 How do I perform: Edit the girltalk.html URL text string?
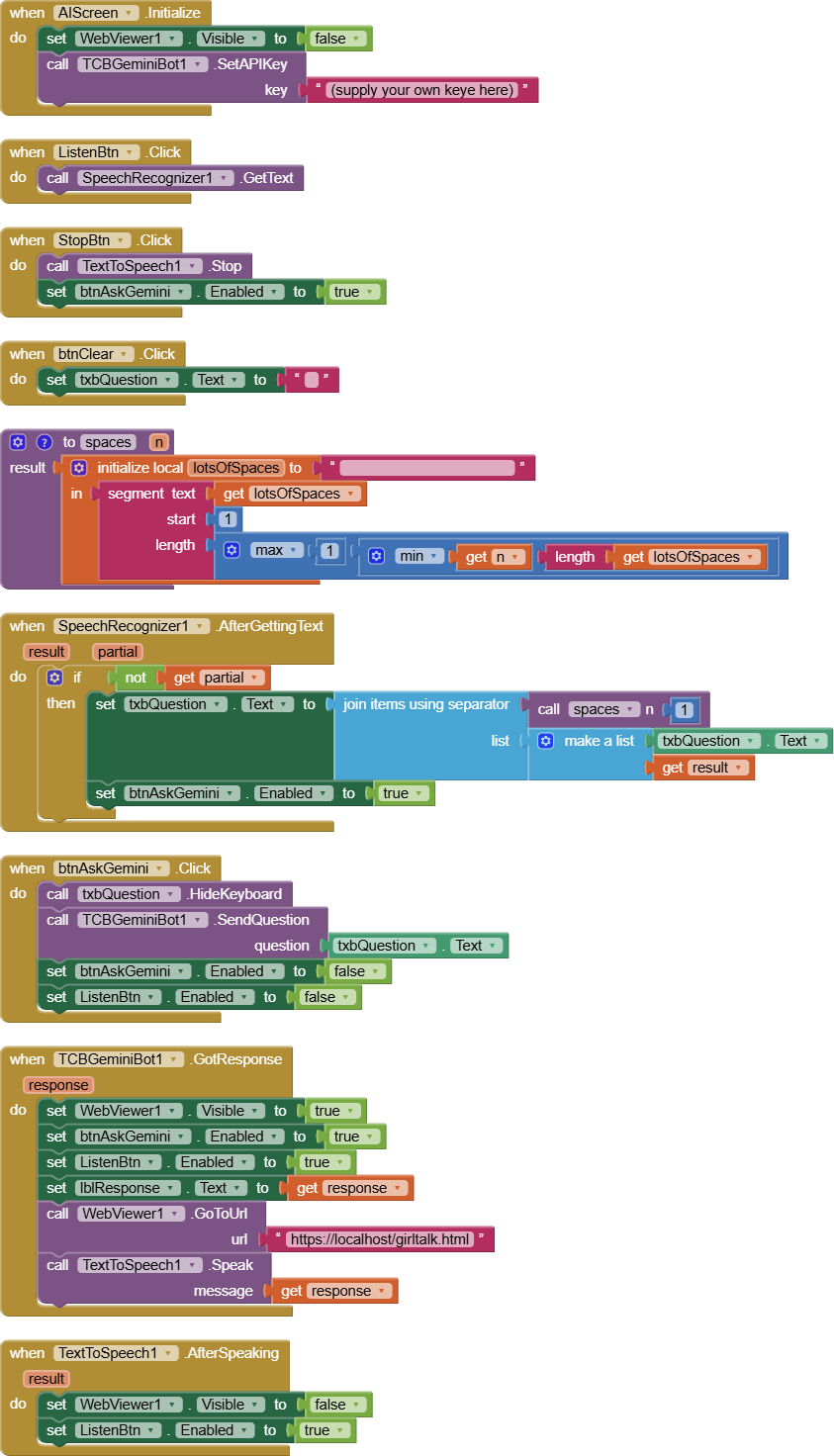[380, 1239]
